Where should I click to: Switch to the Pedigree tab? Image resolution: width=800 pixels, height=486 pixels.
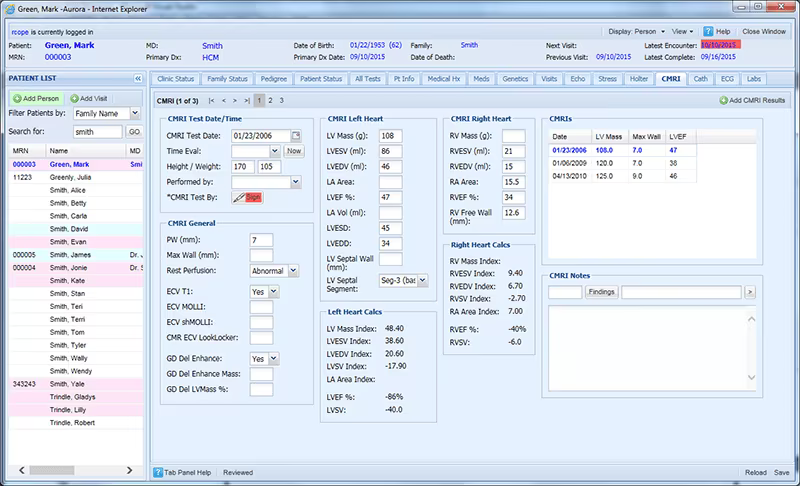pos(273,79)
